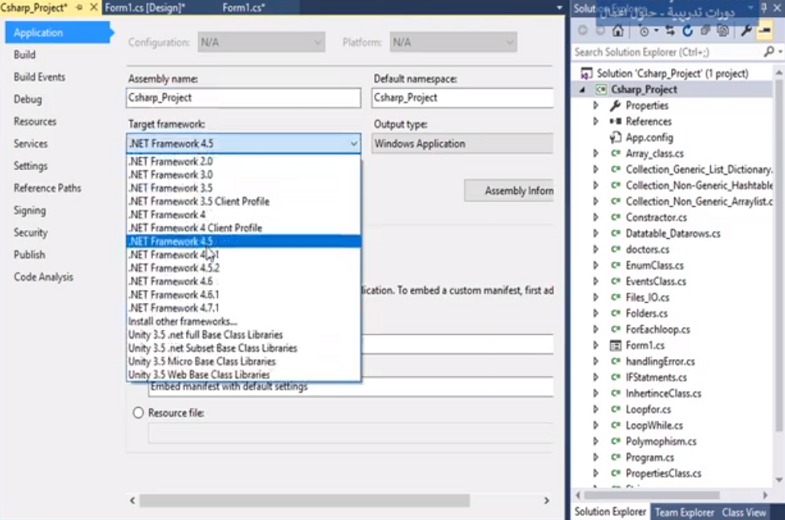Click Sync with Active Document arrows icon
The height and width of the screenshot is (520, 785).
[x=670, y=31]
